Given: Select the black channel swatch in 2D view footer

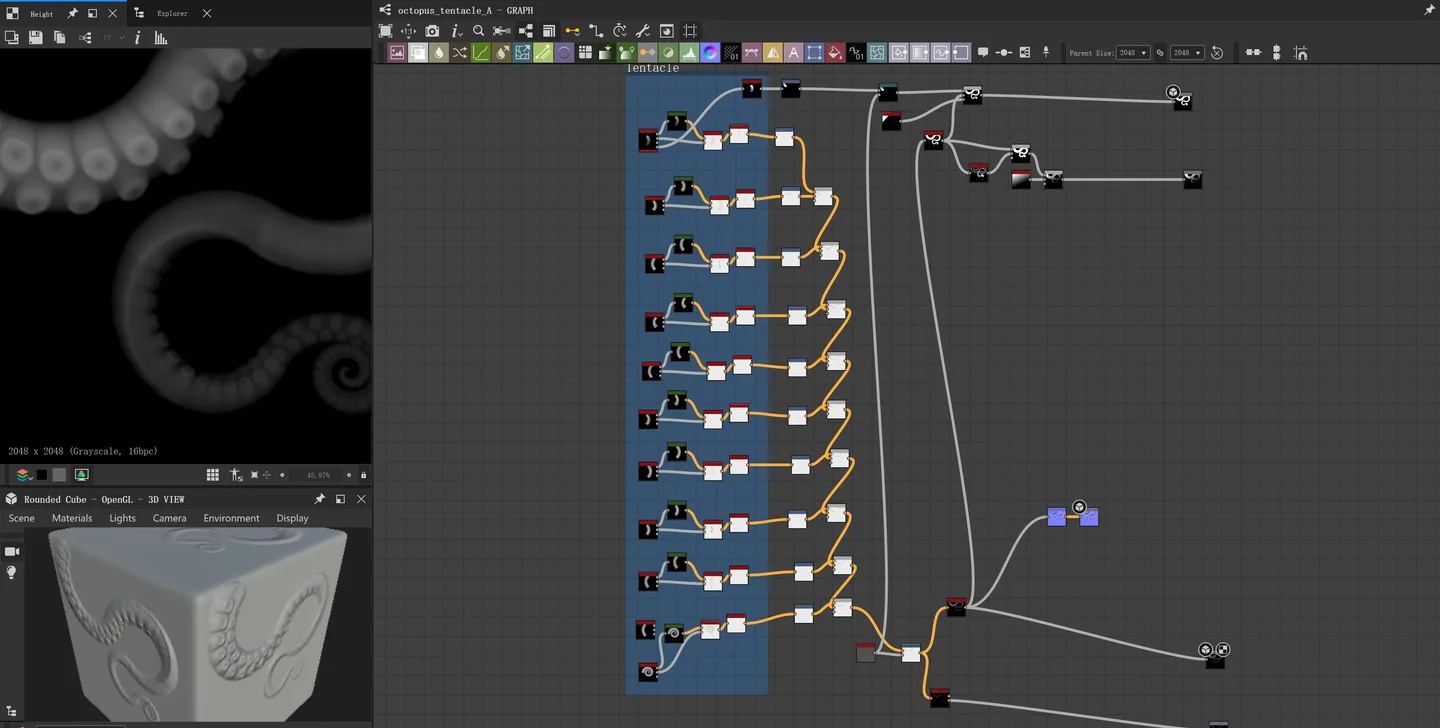Looking at the screenshot, I should [x=42, y=475].
